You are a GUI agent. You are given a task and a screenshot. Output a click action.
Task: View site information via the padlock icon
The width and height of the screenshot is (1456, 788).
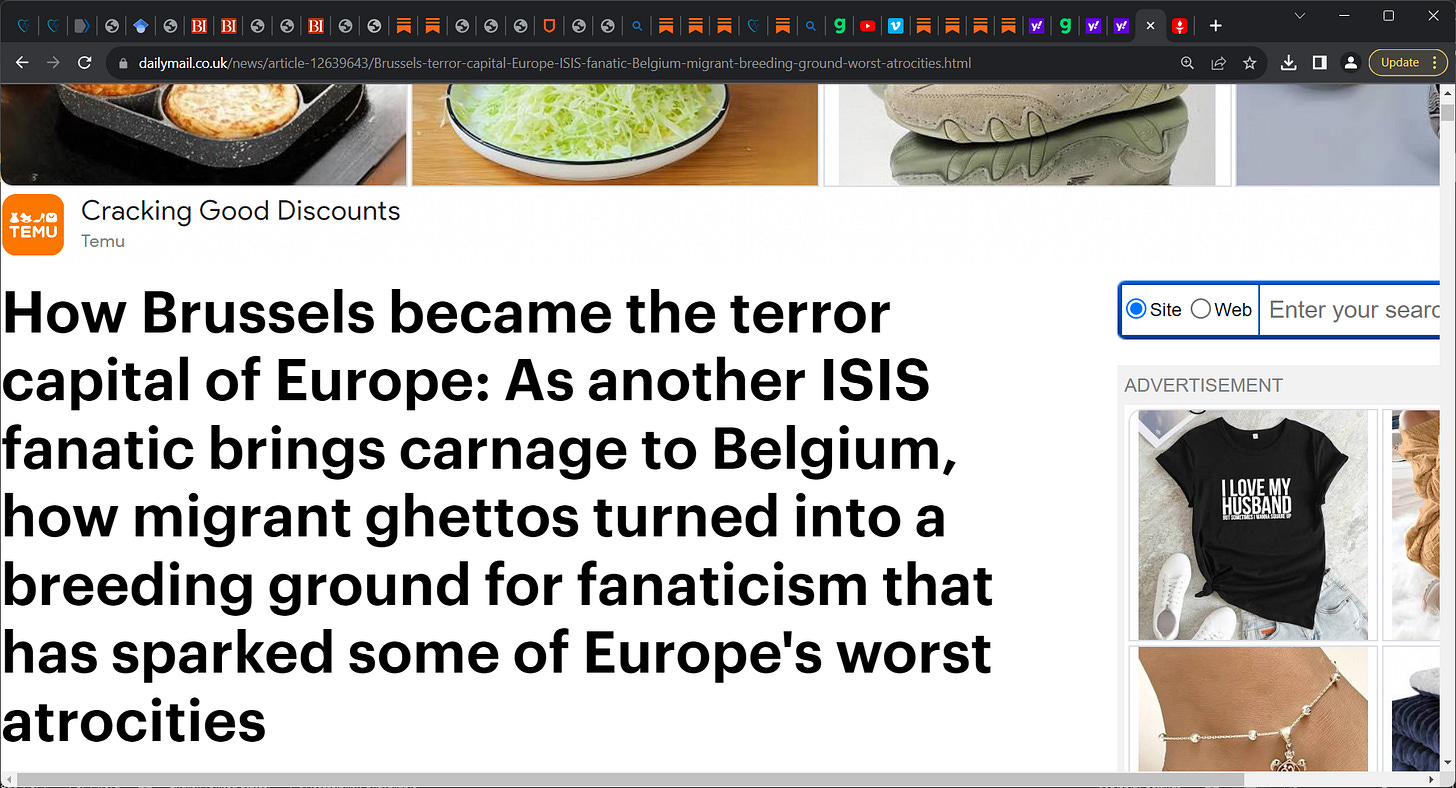tap(123, 63)
